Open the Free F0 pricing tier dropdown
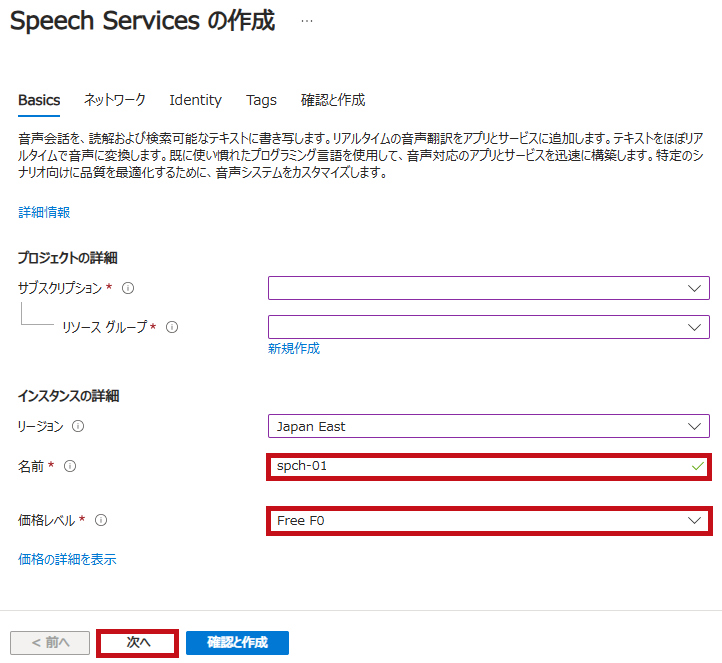 point(489,521)
